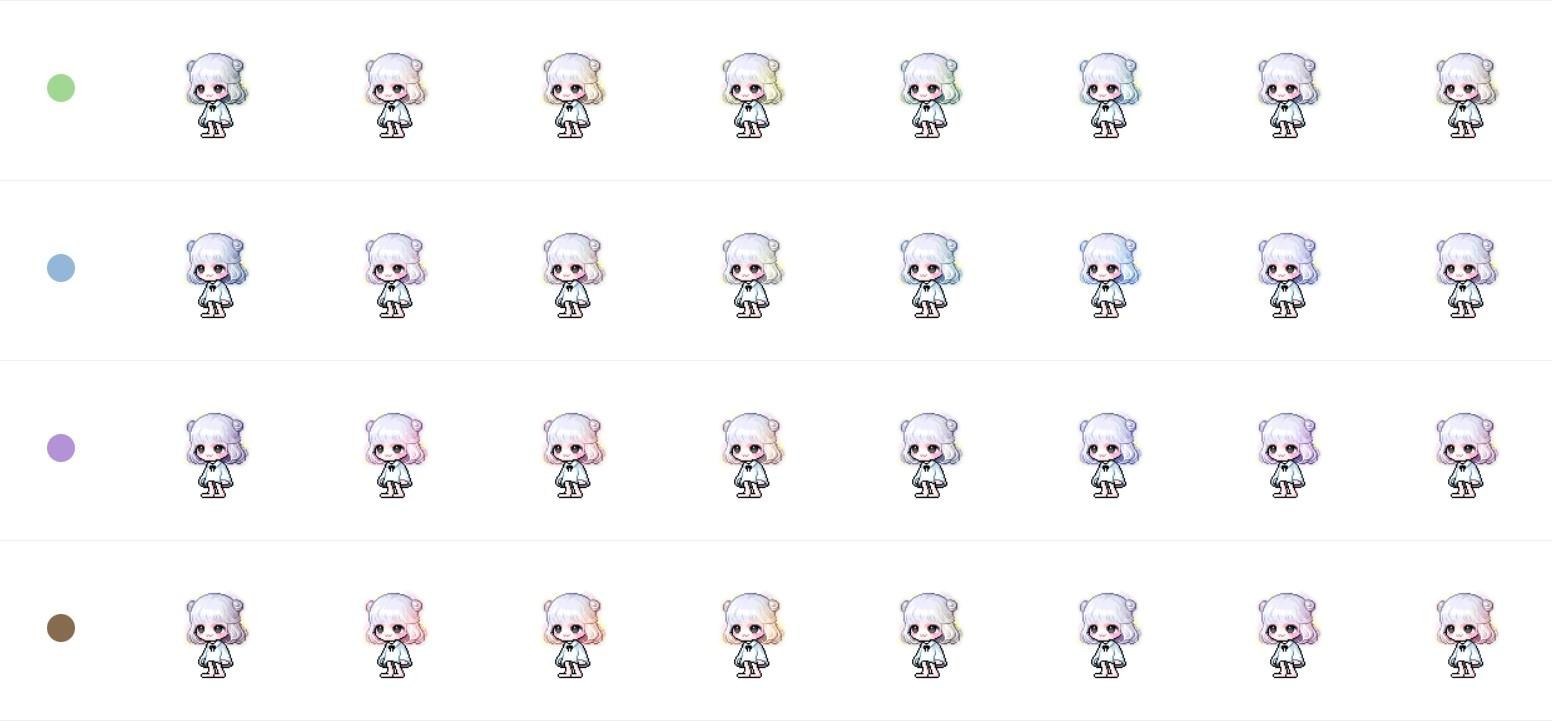Pick seventh character in brown row
The width and height of the screenshot is (1552, 721).
[1288, 635]
